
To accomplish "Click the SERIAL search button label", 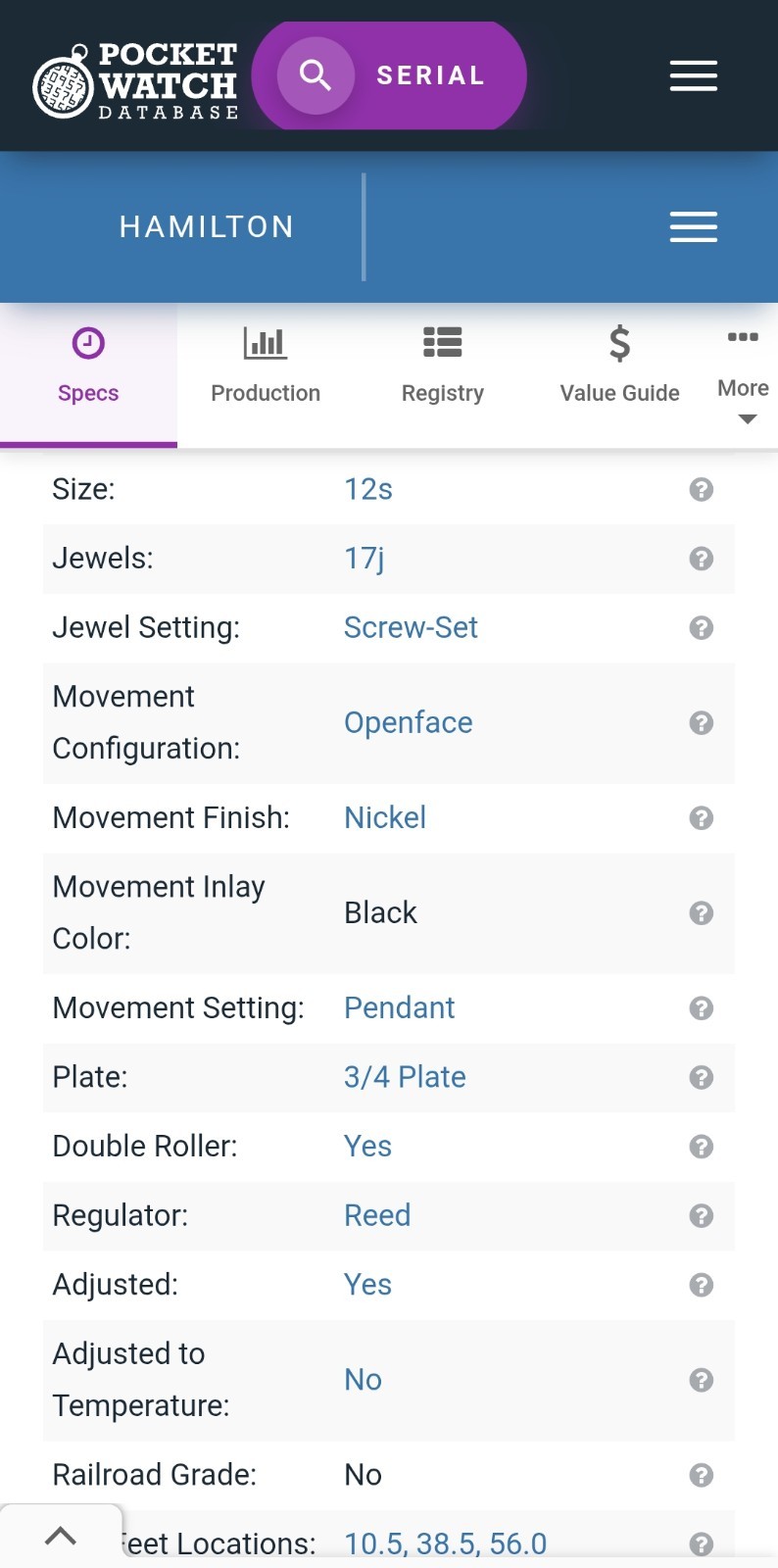I will tap(431, 75).
